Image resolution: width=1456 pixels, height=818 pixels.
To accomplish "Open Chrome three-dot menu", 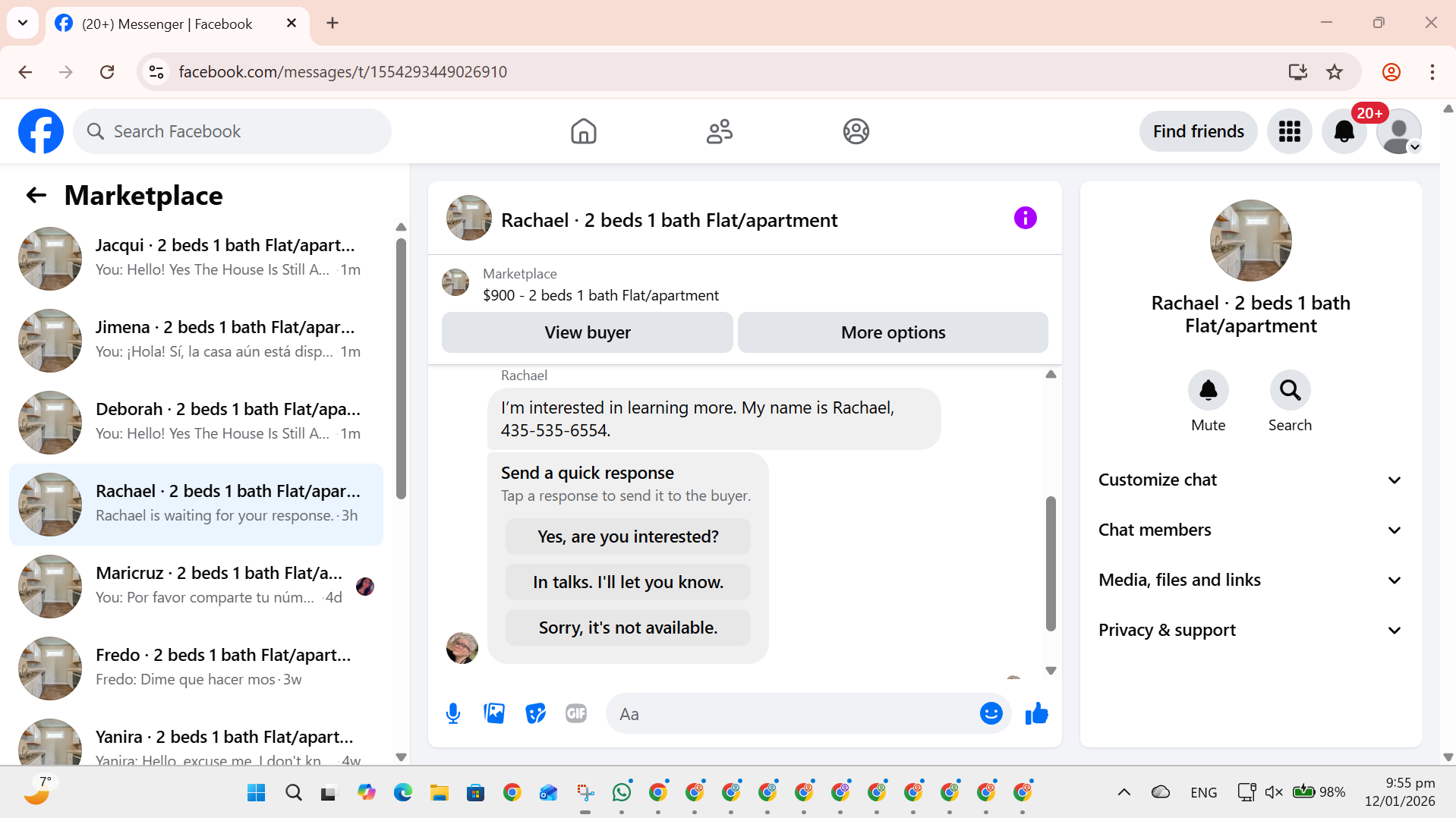I will (x=1432, y=71).
